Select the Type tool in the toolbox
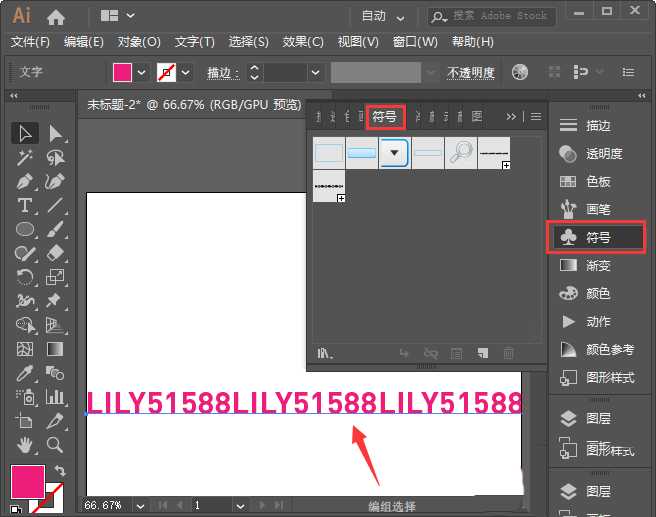The height and width of the screenshot is (517, 656). [25, 206]
